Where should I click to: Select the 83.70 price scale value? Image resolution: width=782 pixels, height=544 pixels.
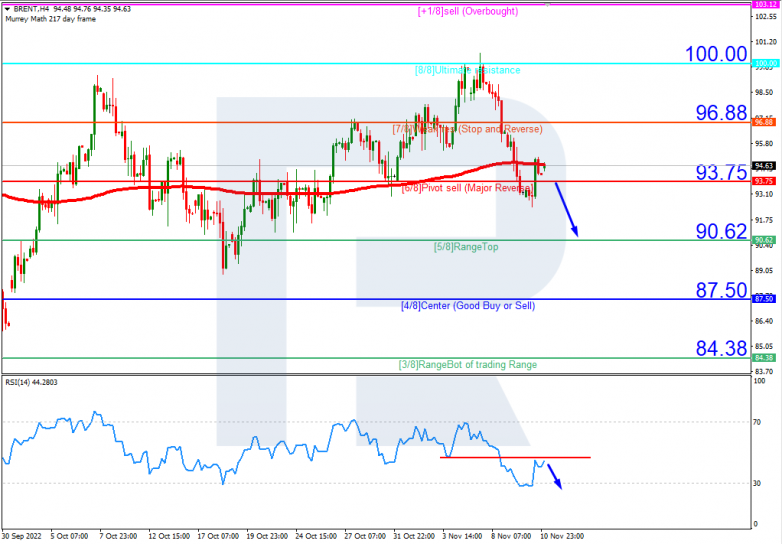pos(765,372)
